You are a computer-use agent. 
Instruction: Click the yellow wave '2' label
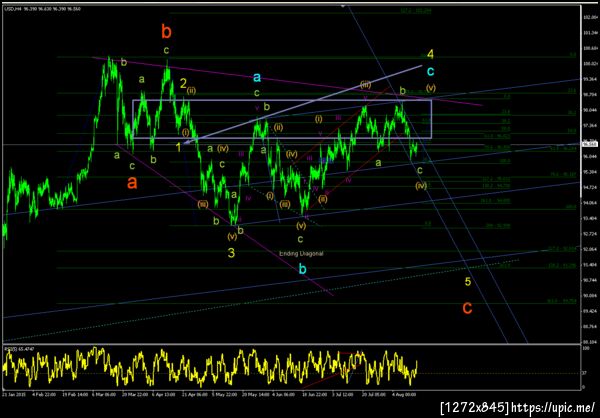[x=183, y=83]
